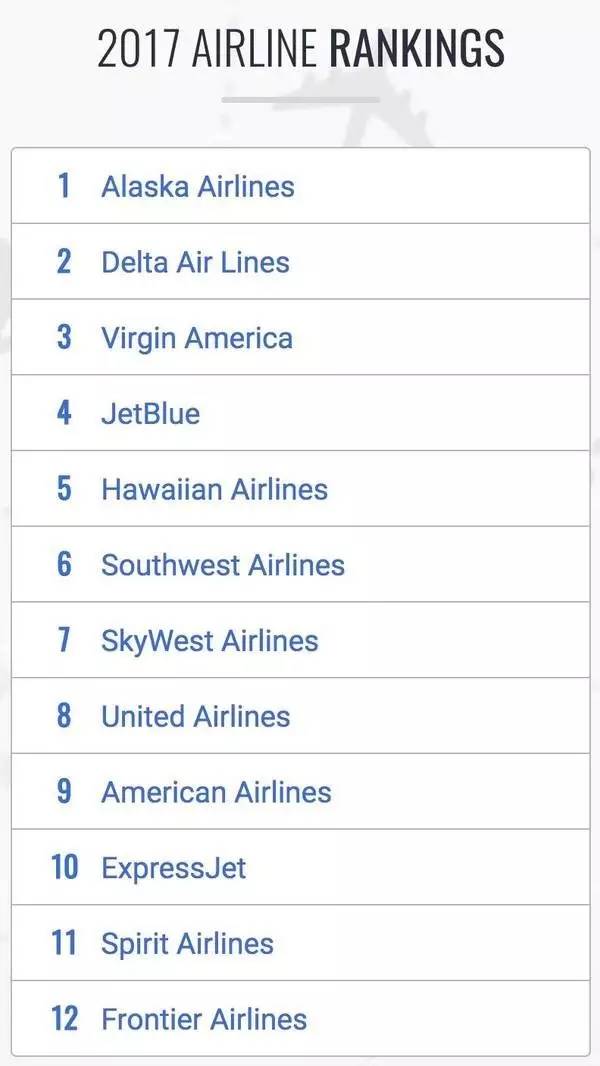Select Delta Air Lines entry
The width and height of the screenshot is (600, 1066).
[x=195, y=262]
